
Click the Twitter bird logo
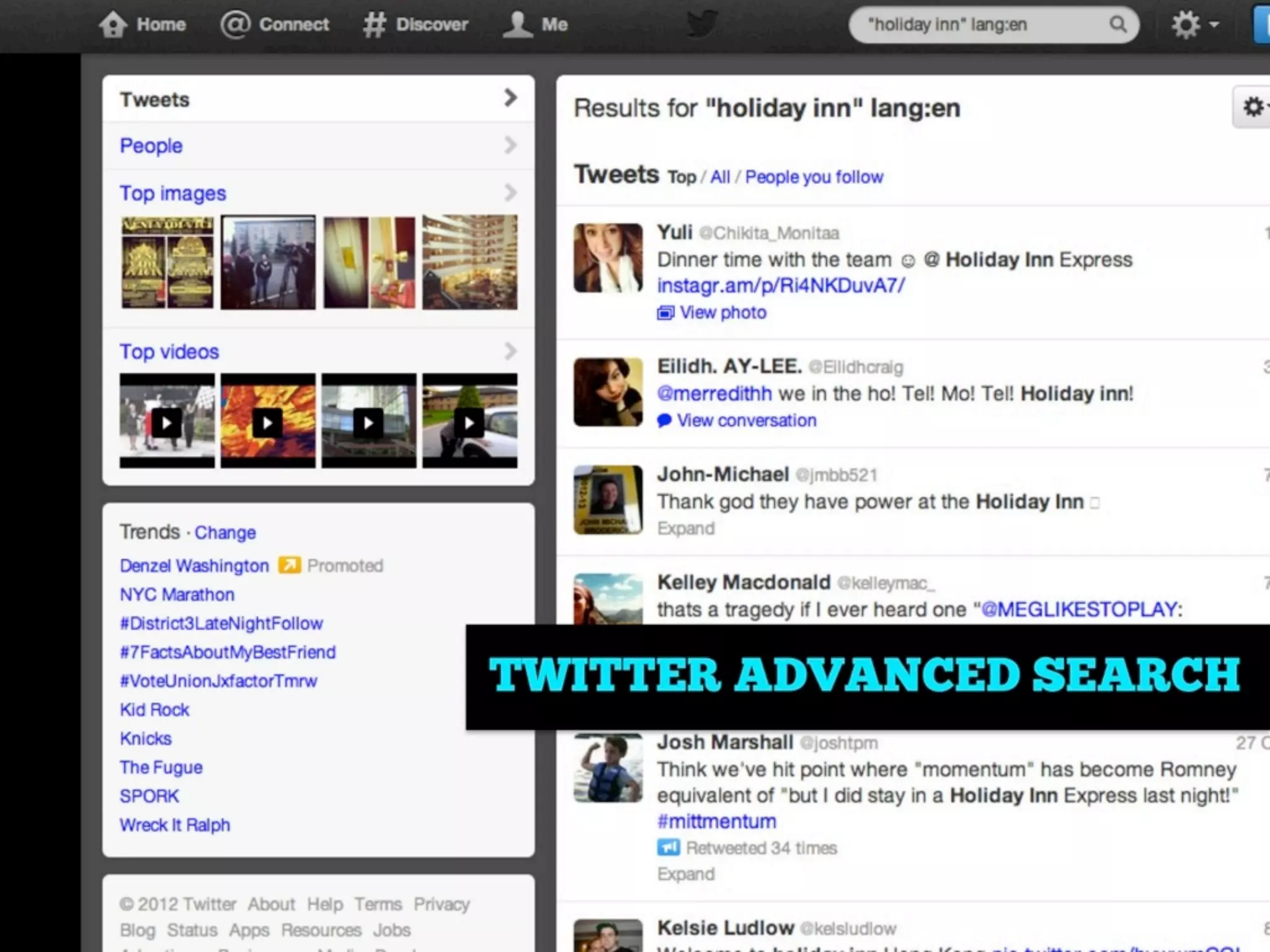tap(703, 25)
